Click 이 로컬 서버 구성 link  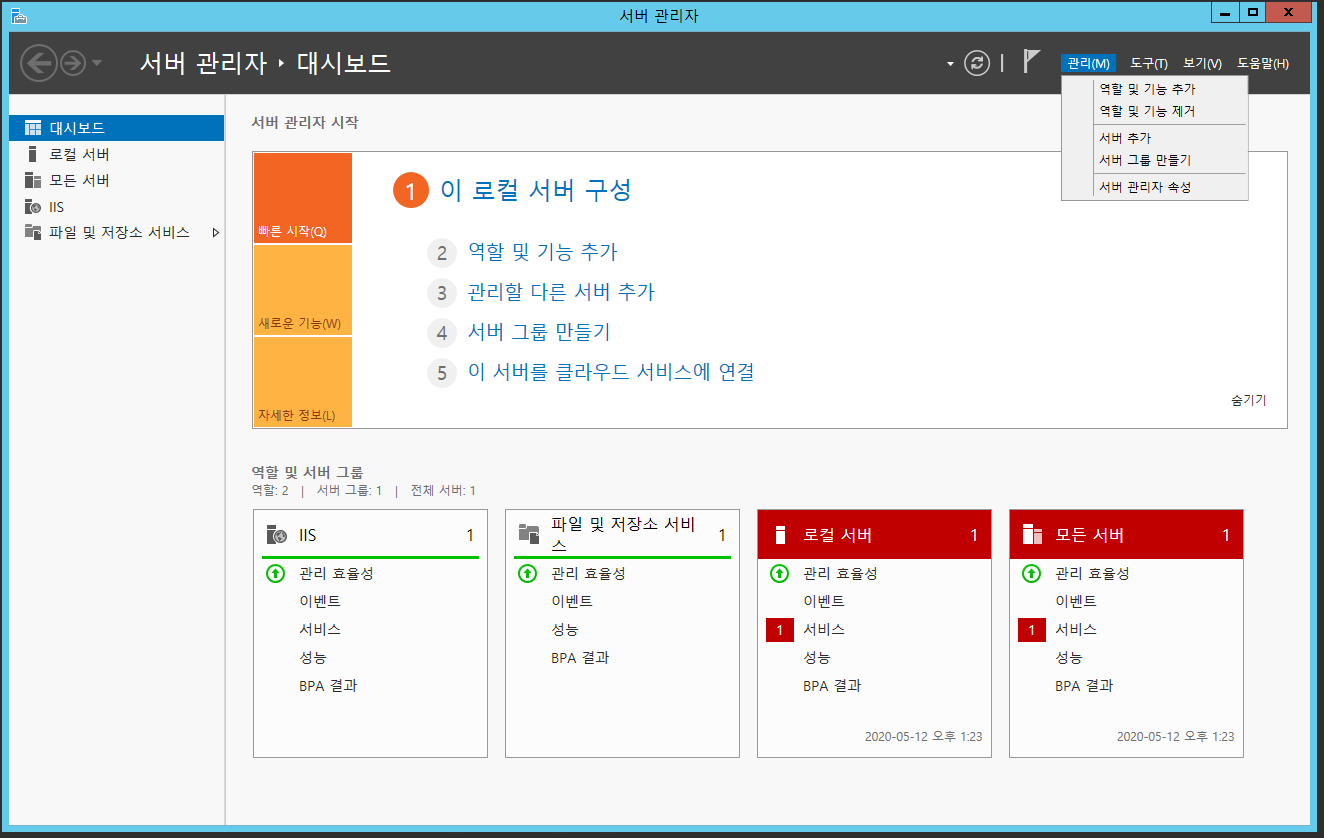536,190
